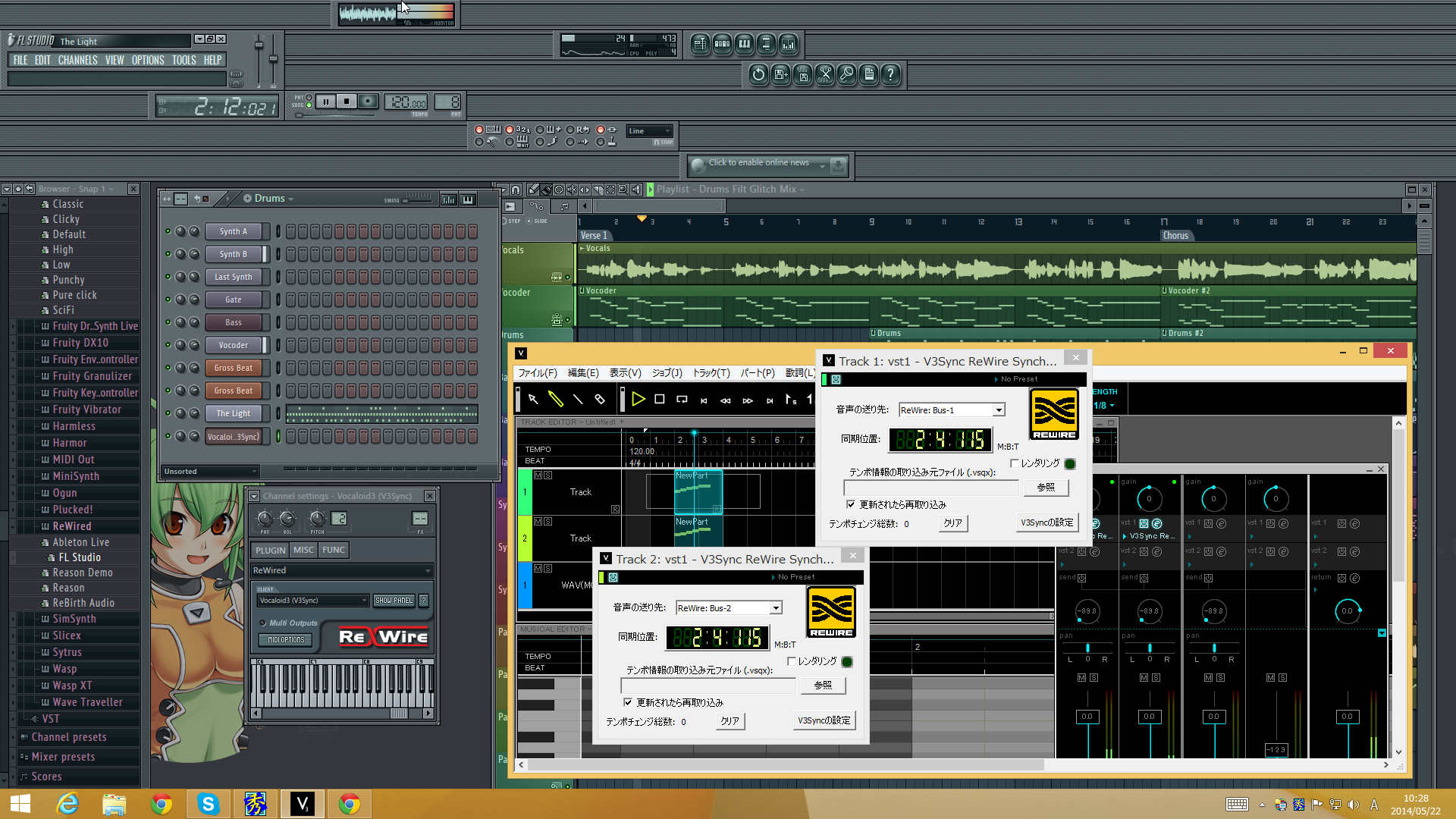Check the レンダリング box in Track 2 window
This screenshot has height=819, width=1456.
(791, 661)
